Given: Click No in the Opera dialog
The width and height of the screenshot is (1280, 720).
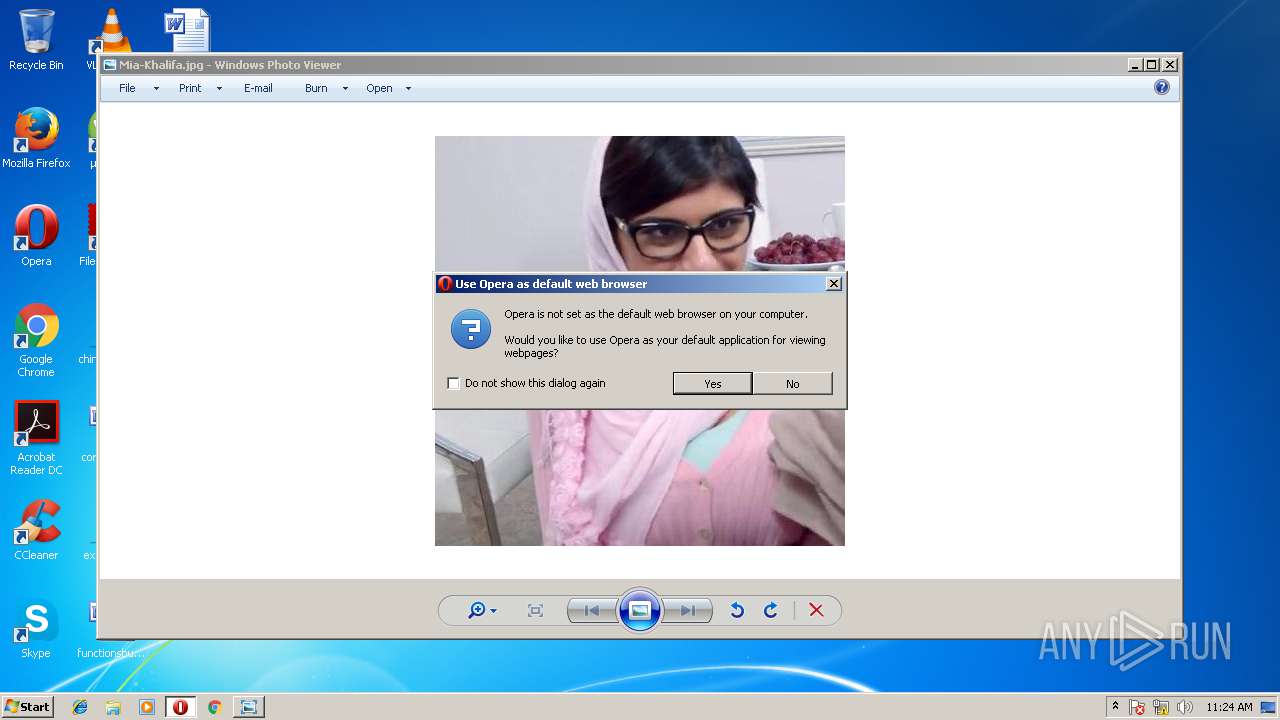Looking at the screenshot, I should [792, 383].
